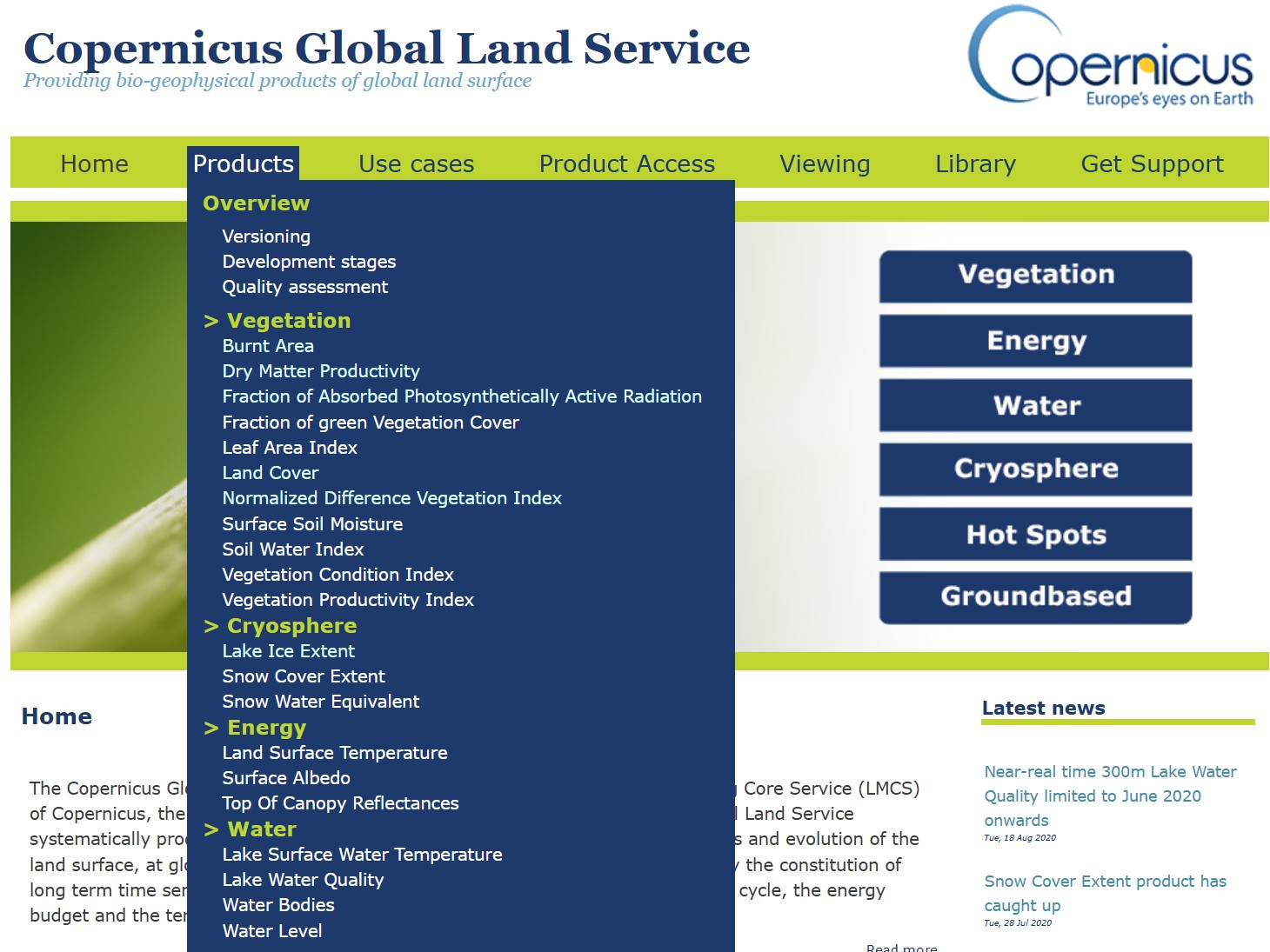Open news Snow Cover Extent product has caught up

[1106, 893]
